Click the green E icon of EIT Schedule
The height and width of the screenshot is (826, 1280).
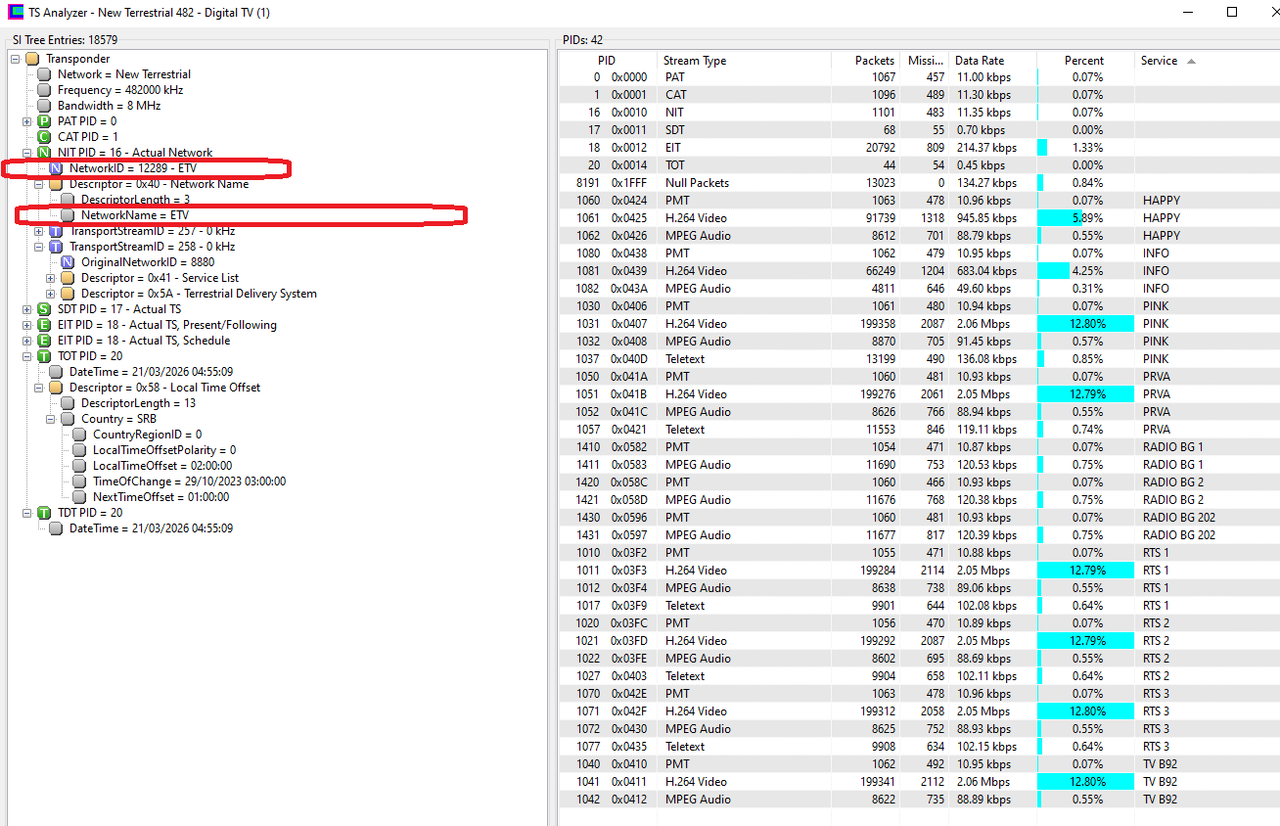[44, 340]
